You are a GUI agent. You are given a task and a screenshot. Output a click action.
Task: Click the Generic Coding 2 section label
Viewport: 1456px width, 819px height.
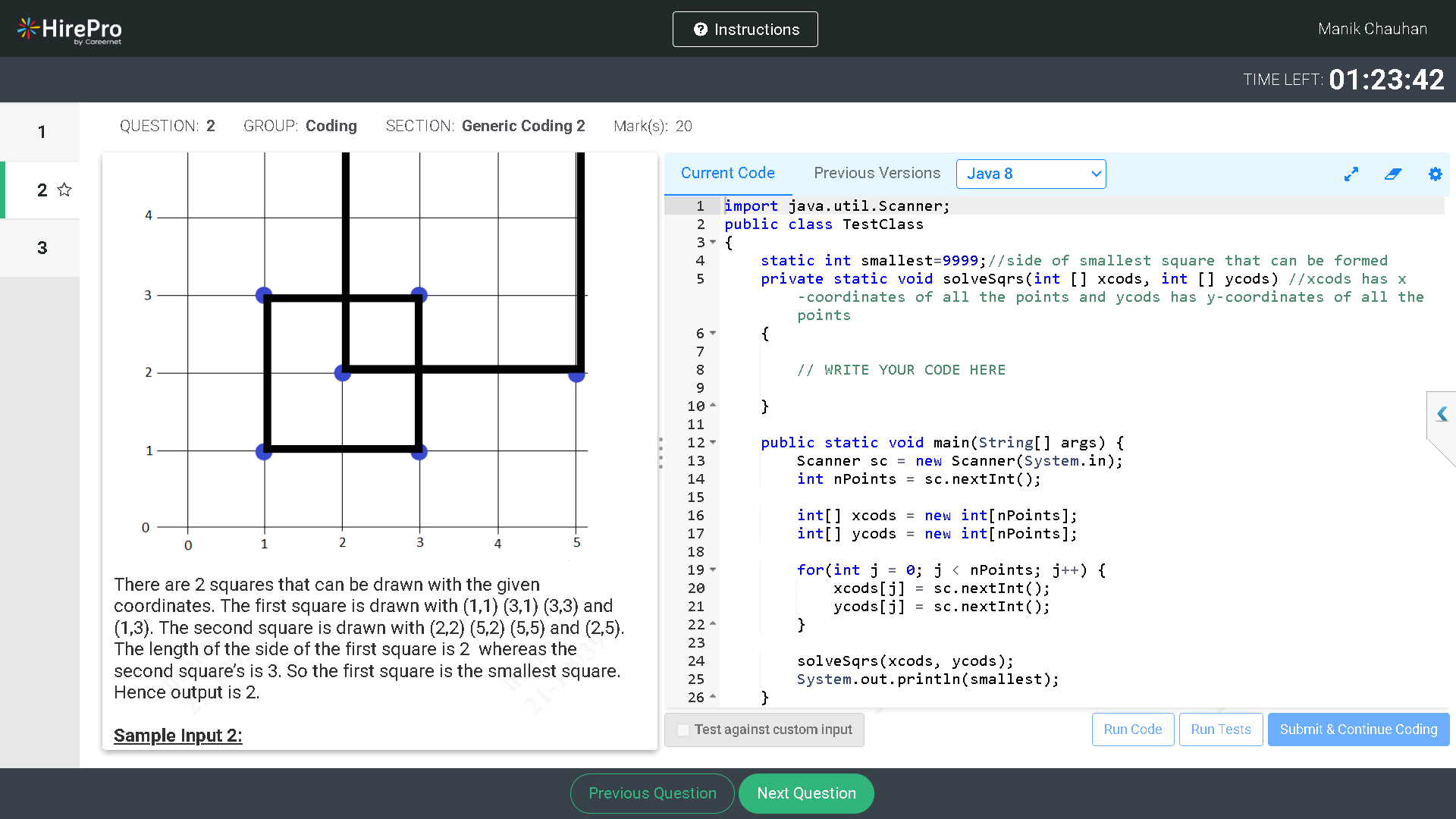coord(522,126)
